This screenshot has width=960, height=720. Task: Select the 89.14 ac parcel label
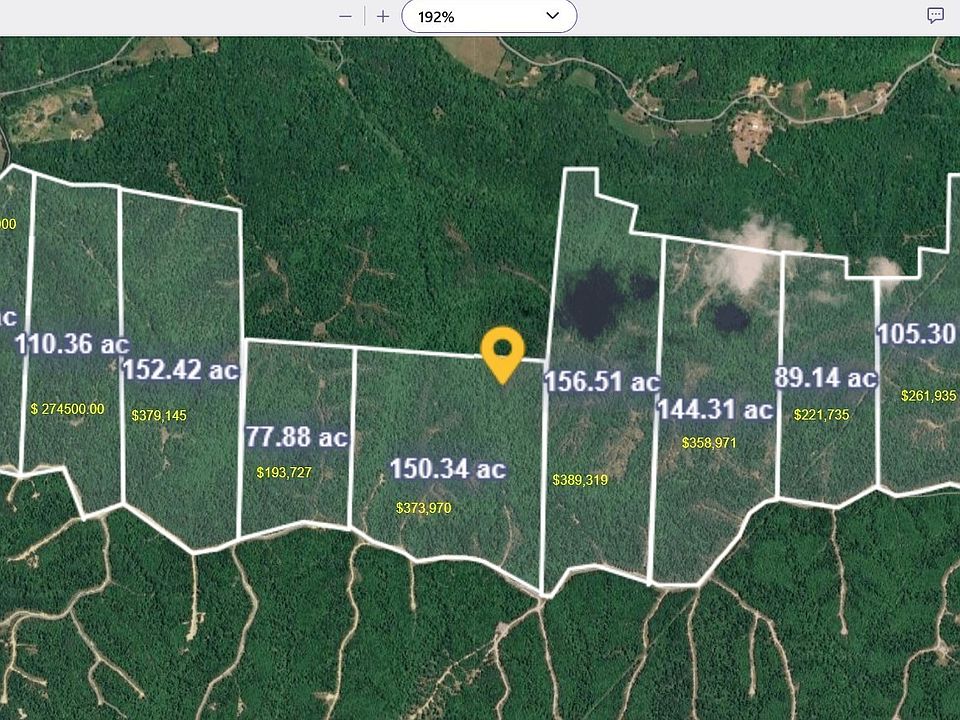826,377
